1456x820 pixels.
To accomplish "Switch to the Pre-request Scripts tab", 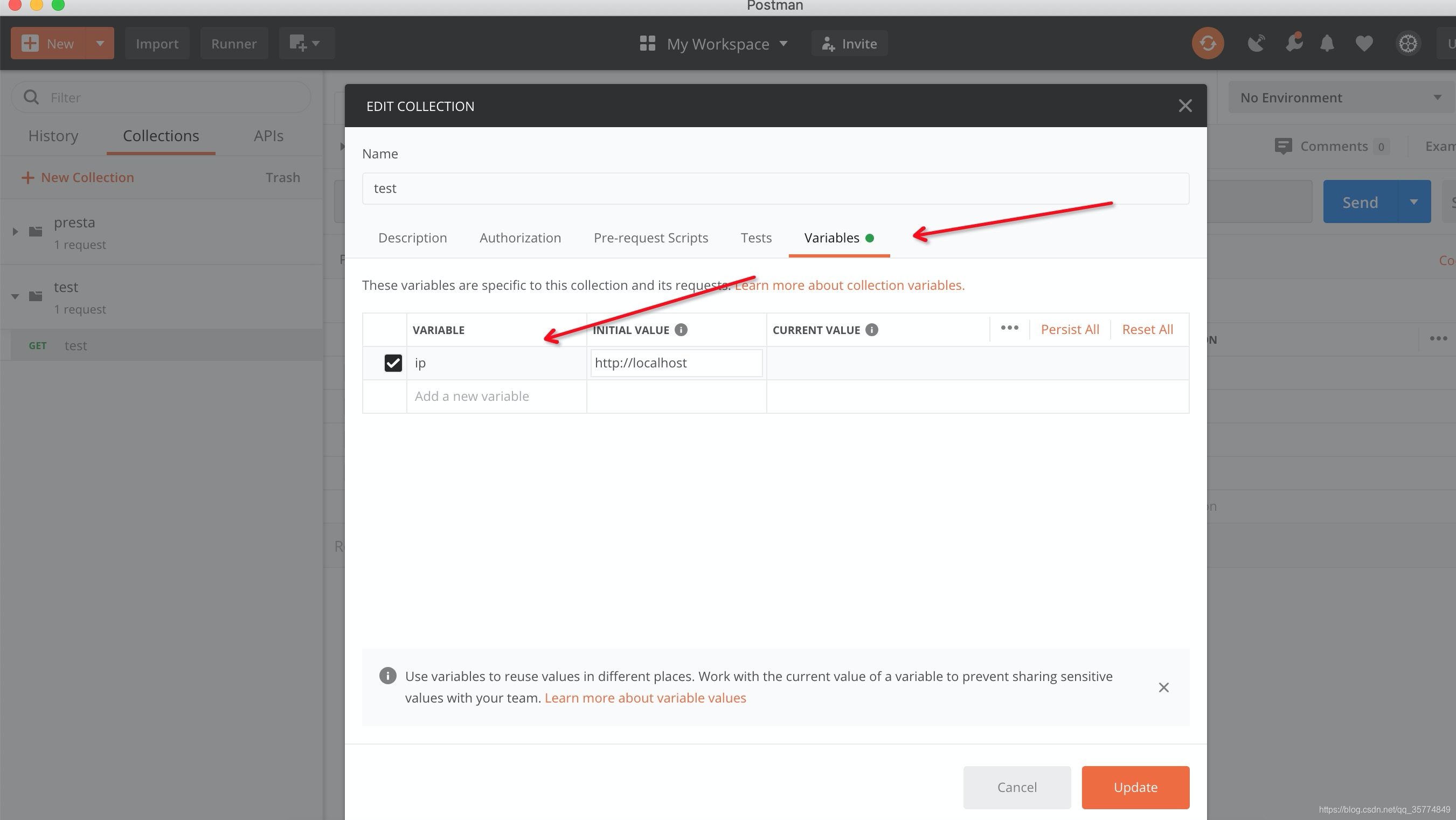I will coord(650,238).
